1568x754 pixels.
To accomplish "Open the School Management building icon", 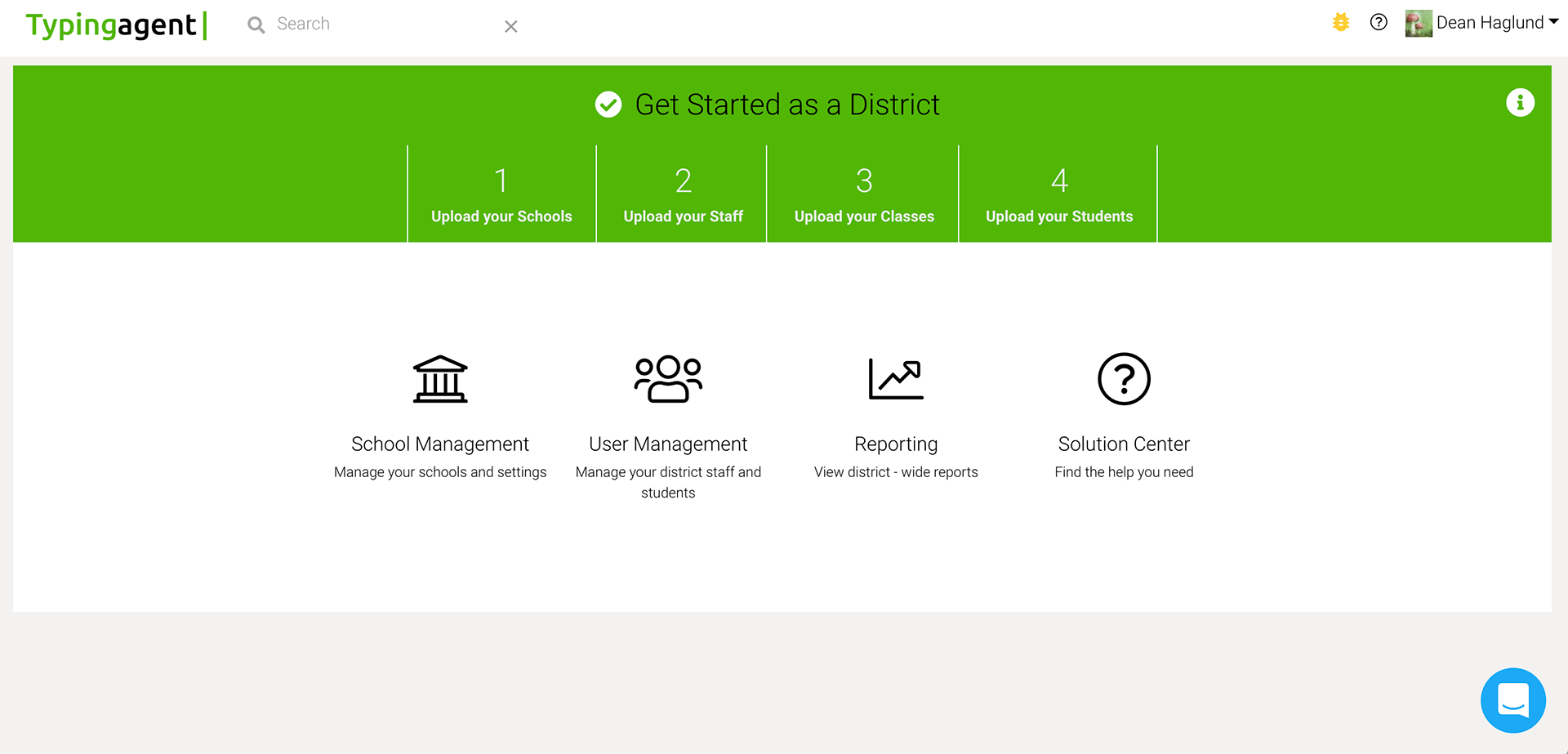I will tap(440, 379).
